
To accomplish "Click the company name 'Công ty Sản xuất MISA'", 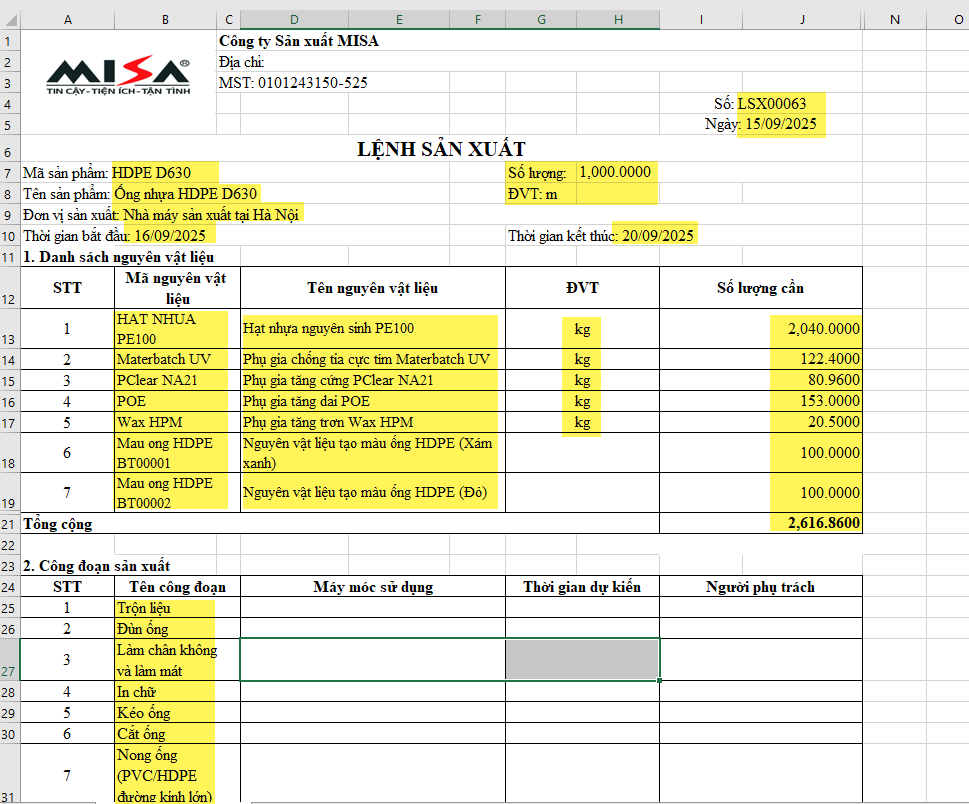I will tap(298, 41).
